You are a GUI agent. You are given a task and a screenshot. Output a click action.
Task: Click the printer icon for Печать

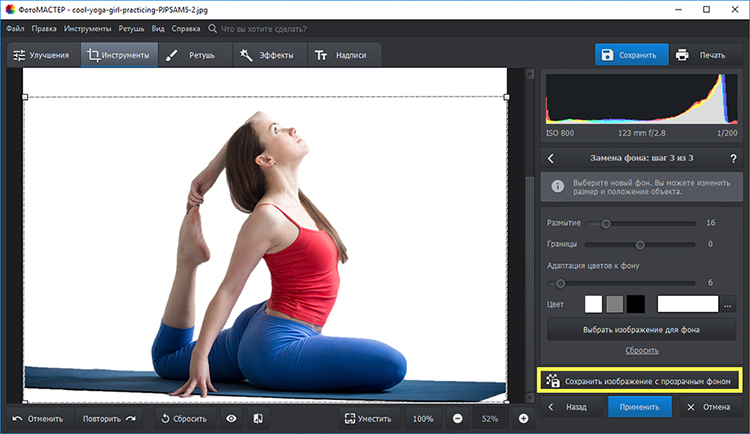[x=682, y=55]
